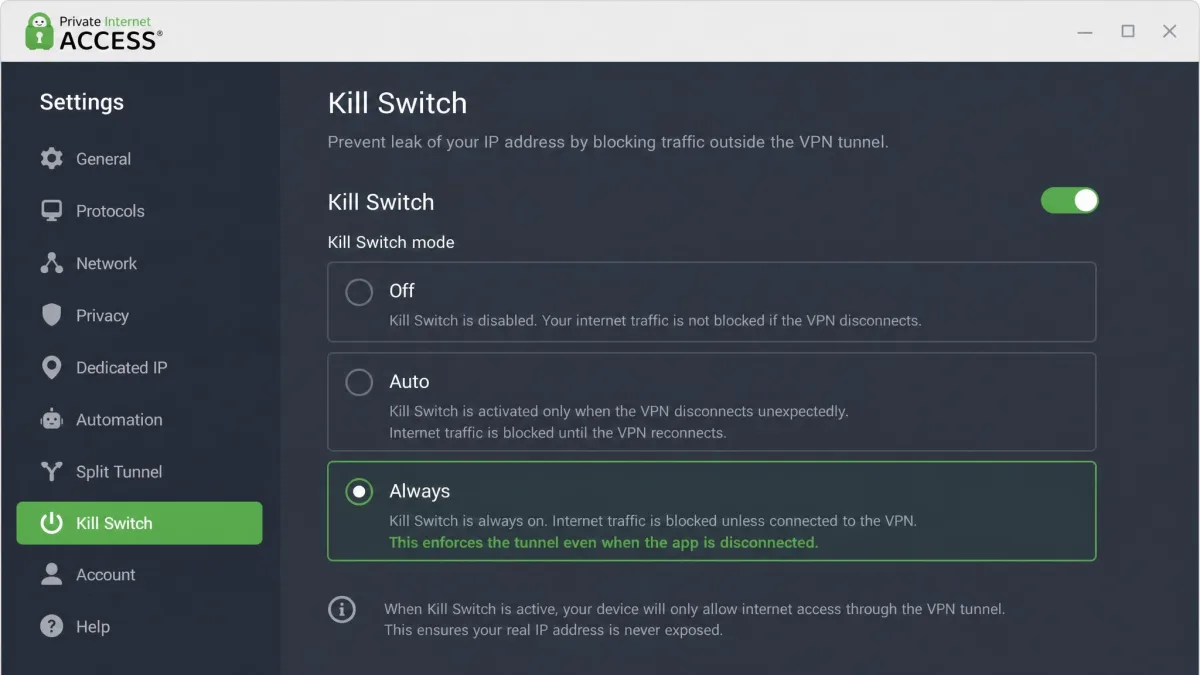Go to Network settings label
The image size is (1200, 675).
tap(106, 263)
